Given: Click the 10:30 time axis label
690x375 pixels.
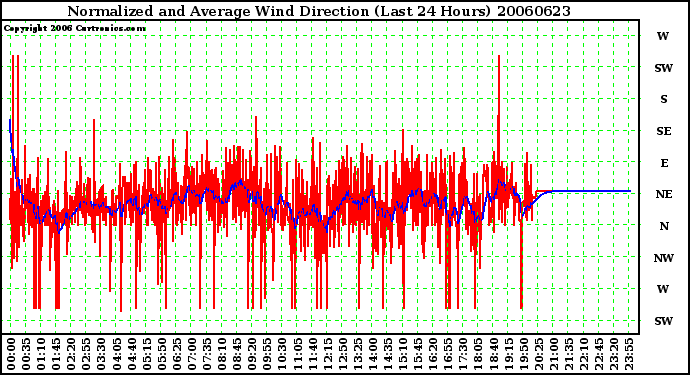Looking at the screenshot, I should point(282,354).
